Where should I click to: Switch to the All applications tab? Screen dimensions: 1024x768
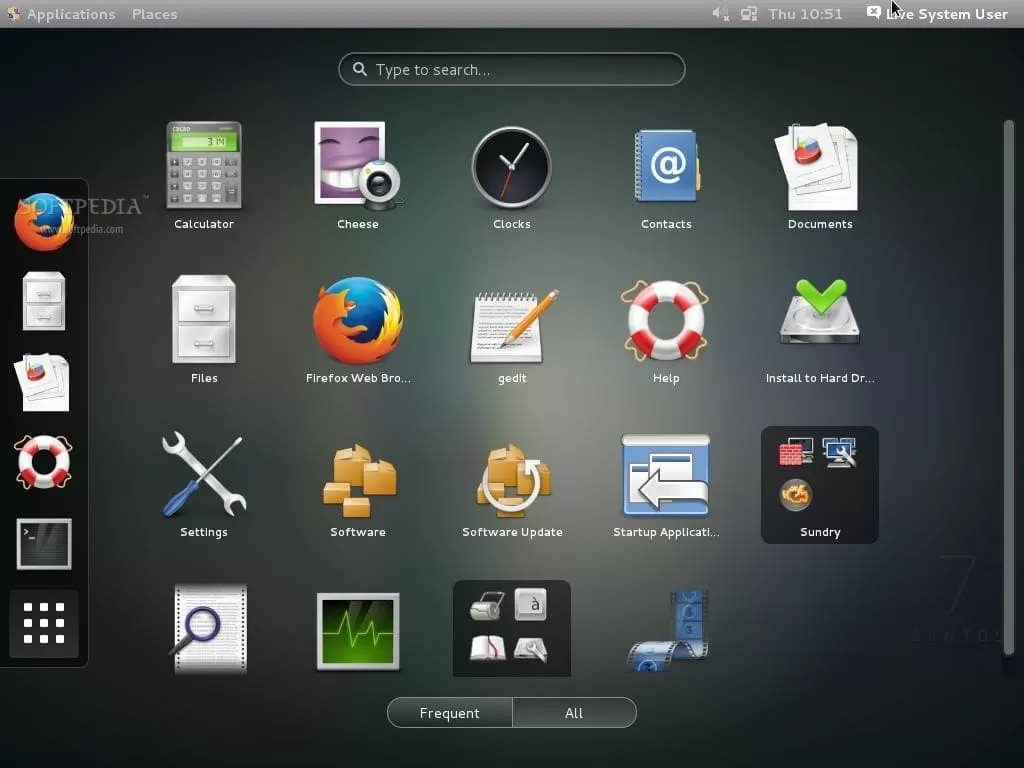coord(575,712)
